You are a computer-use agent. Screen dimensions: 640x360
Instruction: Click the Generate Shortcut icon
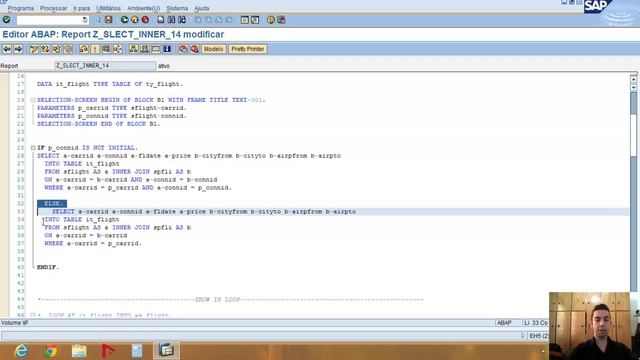click(x=255, y=20)
